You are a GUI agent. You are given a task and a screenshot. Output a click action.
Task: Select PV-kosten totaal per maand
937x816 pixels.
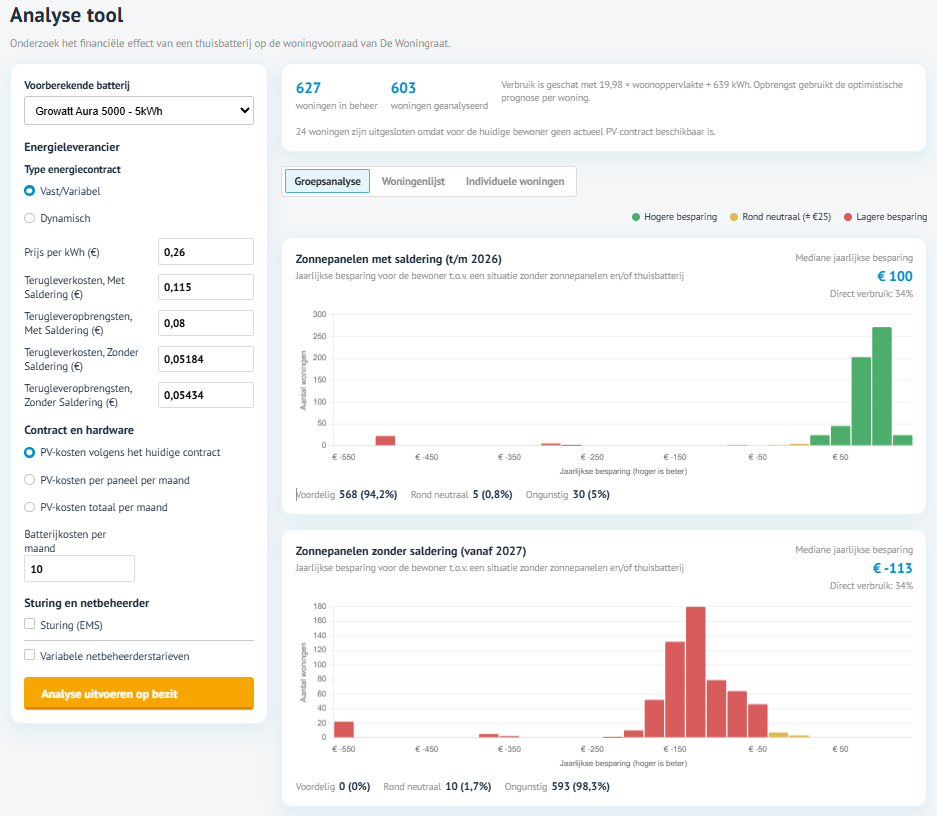(29, 507)
